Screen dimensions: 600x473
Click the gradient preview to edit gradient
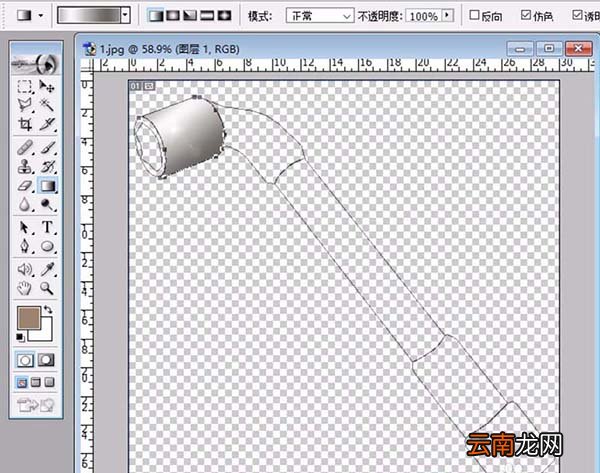89,16
